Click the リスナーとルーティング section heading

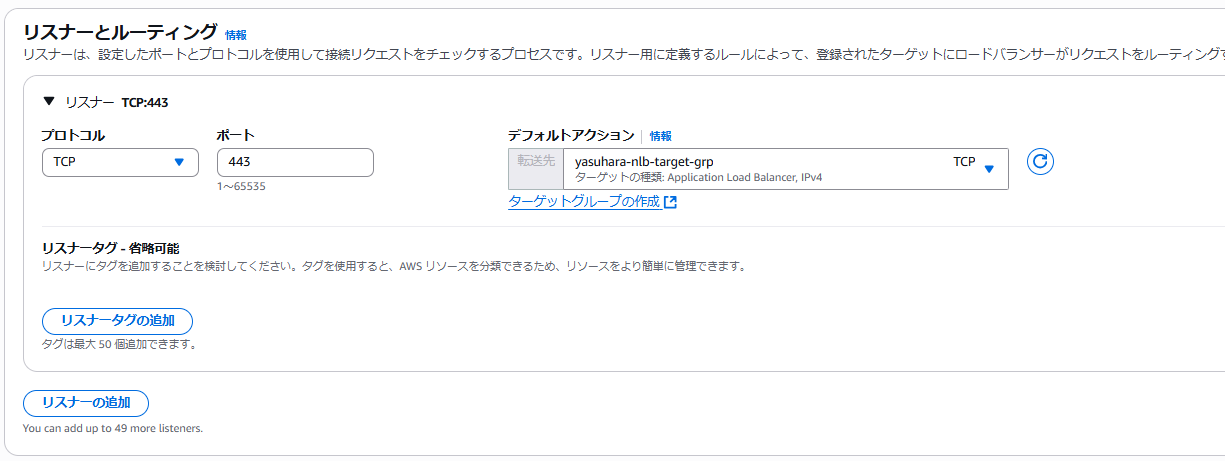tap(120, 33)
